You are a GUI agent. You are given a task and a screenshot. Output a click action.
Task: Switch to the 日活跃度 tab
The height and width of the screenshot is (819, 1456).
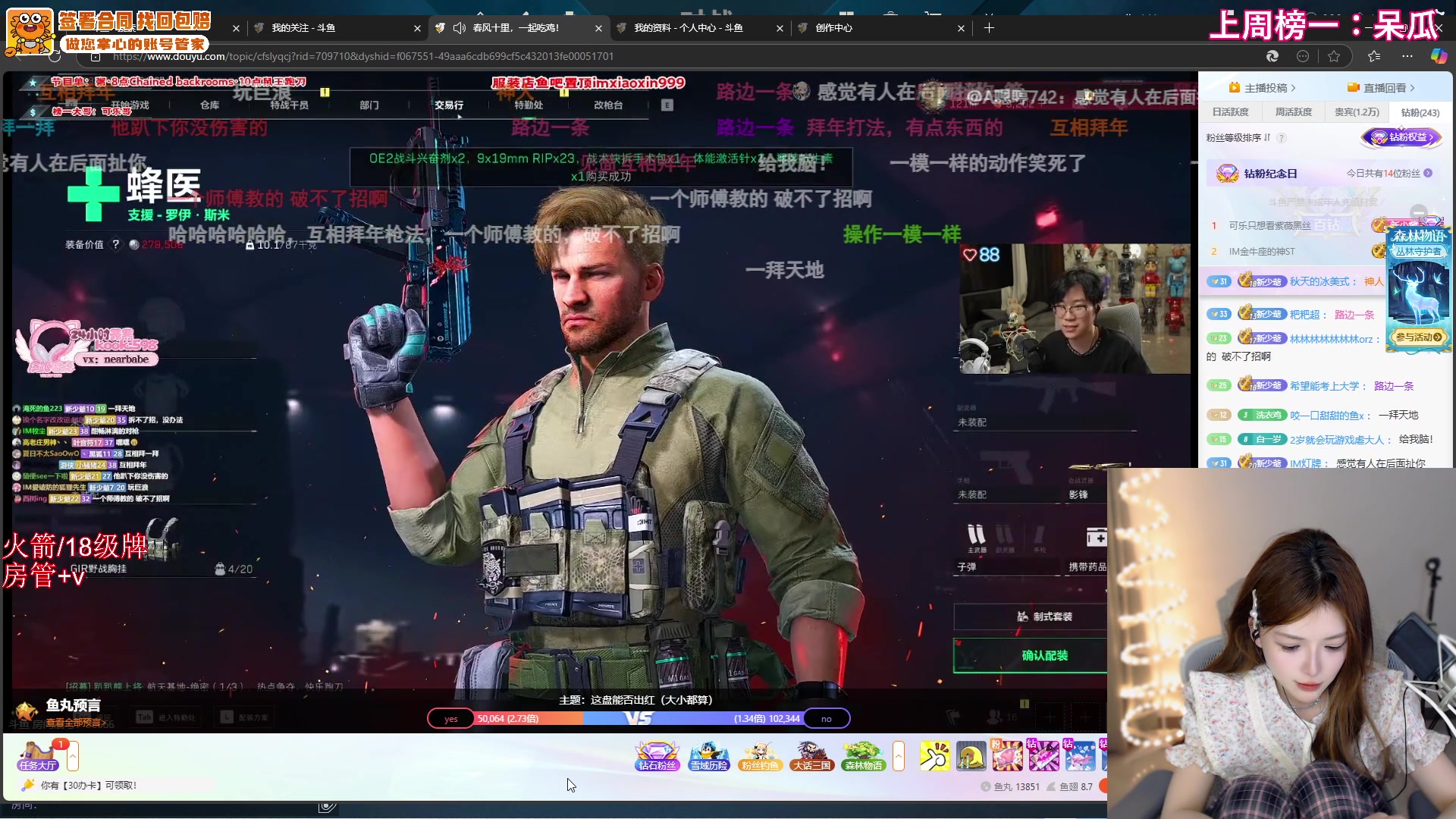(x=1230, y=112)
